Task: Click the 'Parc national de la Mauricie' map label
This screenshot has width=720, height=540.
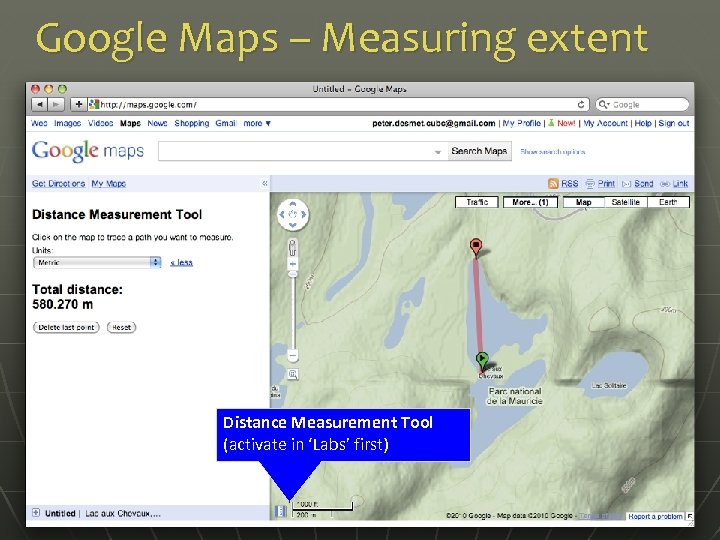Action: 515,396
